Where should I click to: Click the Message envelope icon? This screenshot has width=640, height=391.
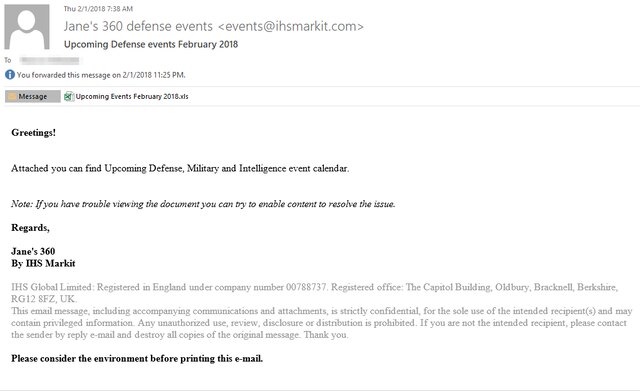tap(12, 96)
